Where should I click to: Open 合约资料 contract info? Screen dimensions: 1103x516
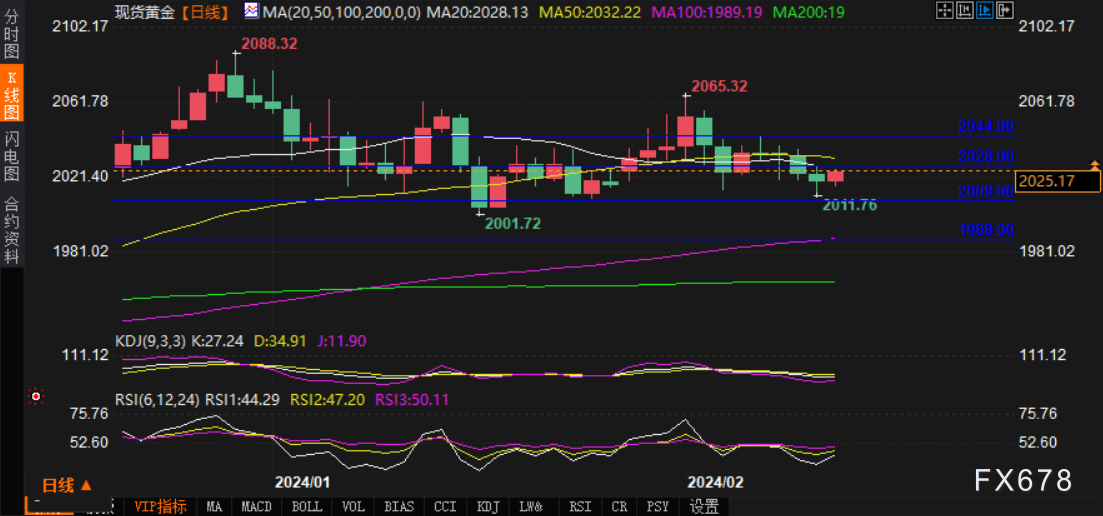coord(12,230)
